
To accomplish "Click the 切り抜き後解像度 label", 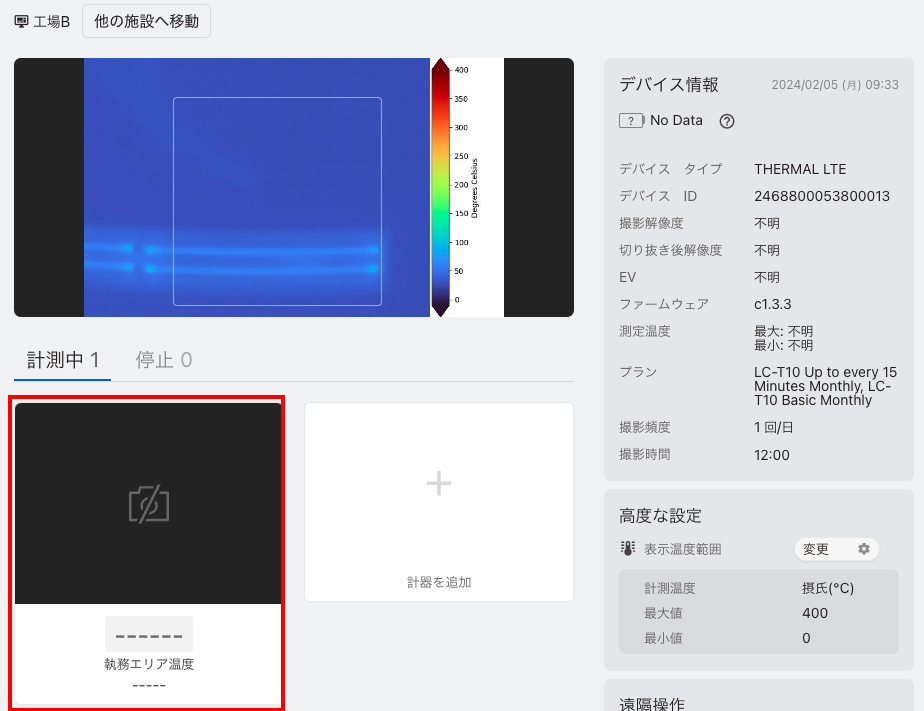I will (x=671, y=250).
